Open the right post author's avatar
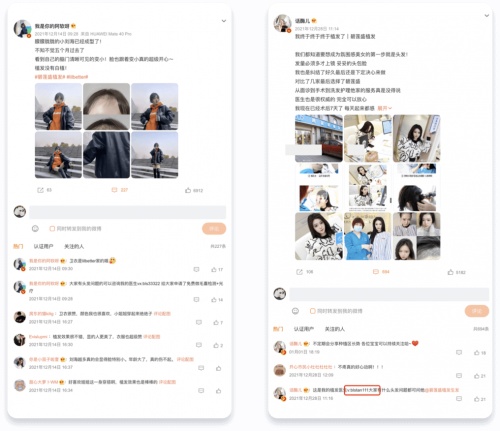Image resolution: width=500 pixels, height=431 pixels. pyautogui.click(x=282, y=23)
